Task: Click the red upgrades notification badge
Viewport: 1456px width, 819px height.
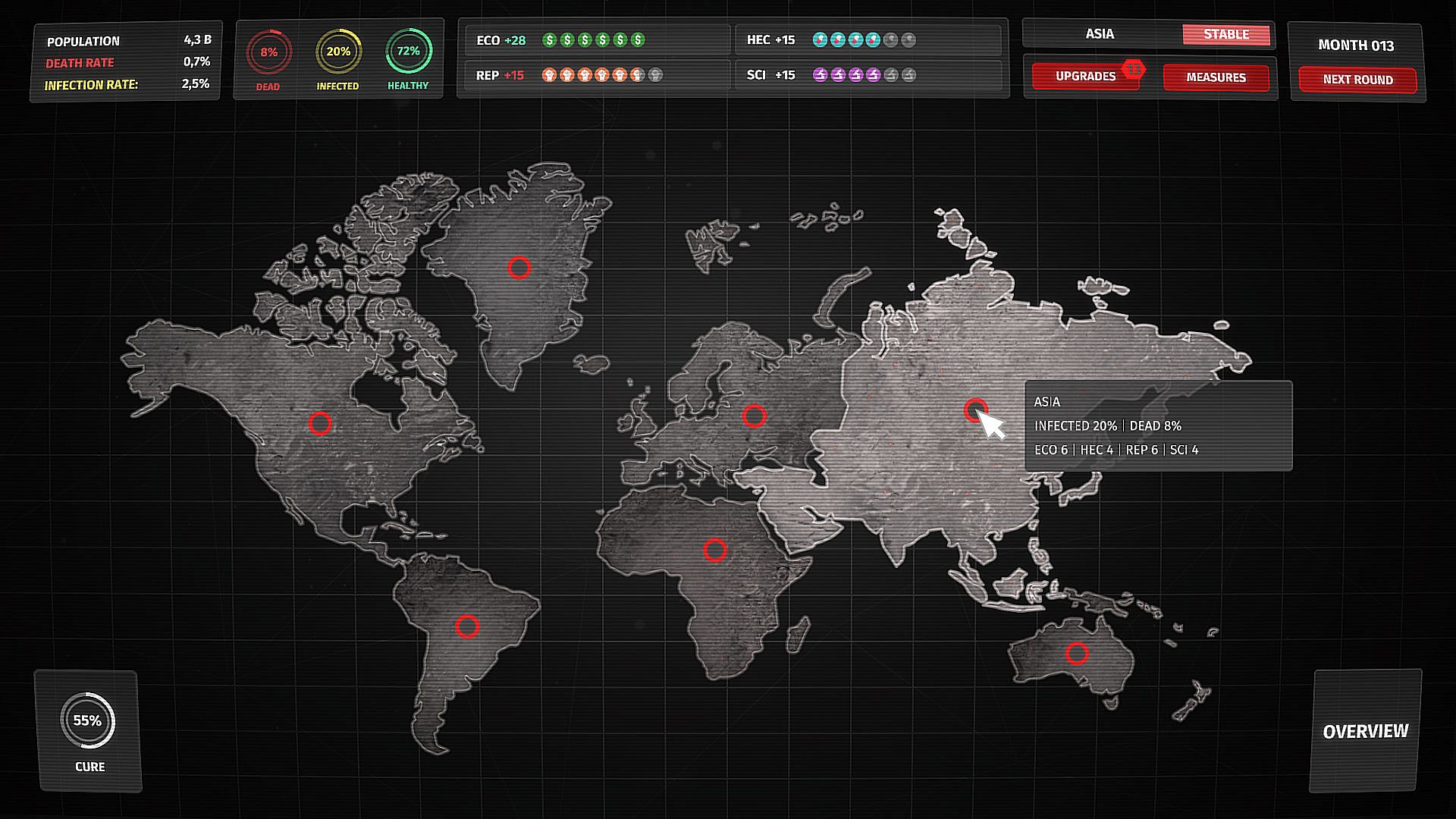Action: [1133, 69]
